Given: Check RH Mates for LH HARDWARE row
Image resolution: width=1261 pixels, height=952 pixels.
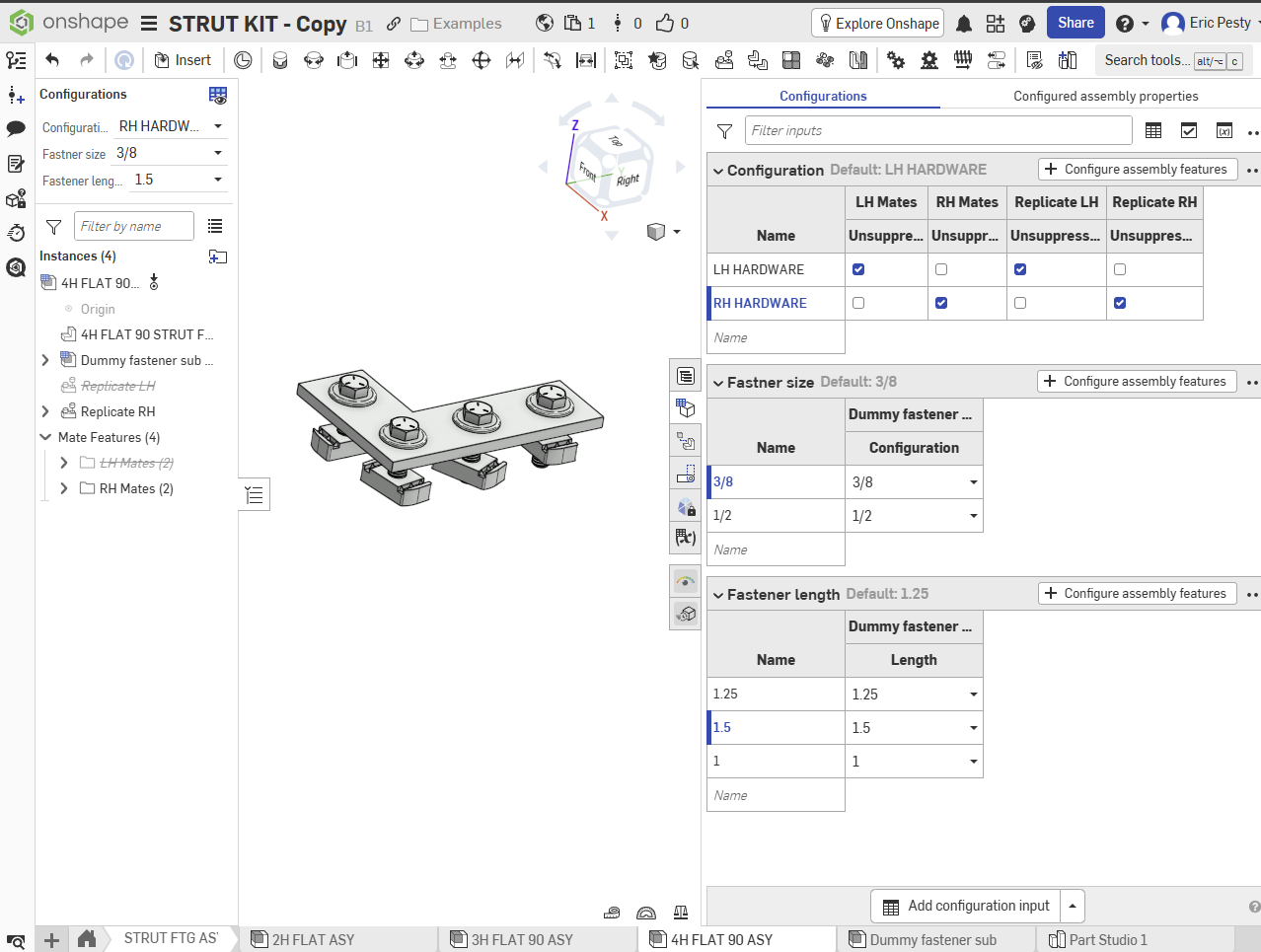Looking at the screenshot, I should pos(941,269).
